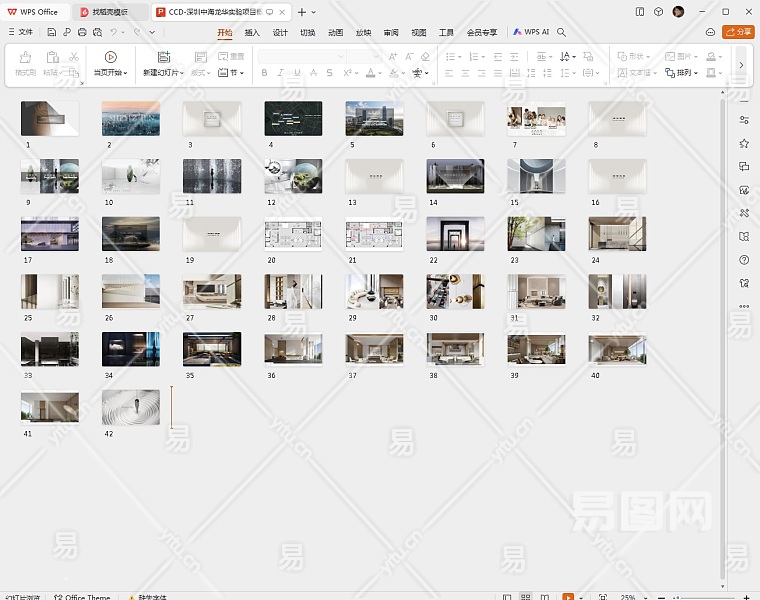This screenshot has width=760, height=600.
Task: Toggle slide sorter view in status bar
Action: point(526,597)
